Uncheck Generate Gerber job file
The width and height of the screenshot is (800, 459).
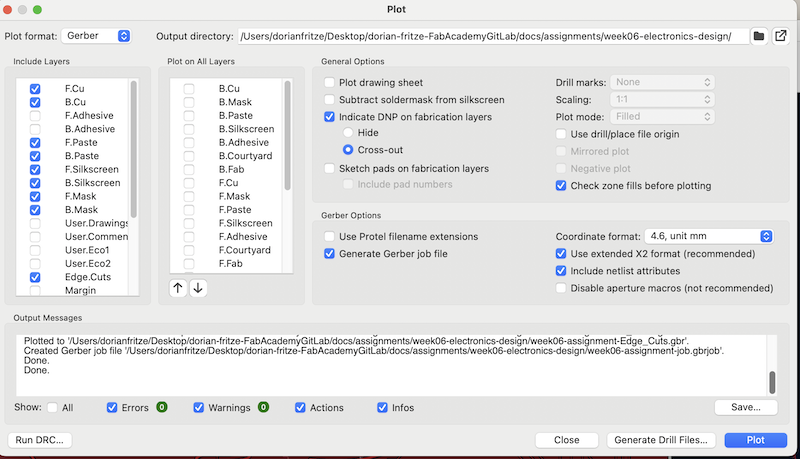point(330,254)
